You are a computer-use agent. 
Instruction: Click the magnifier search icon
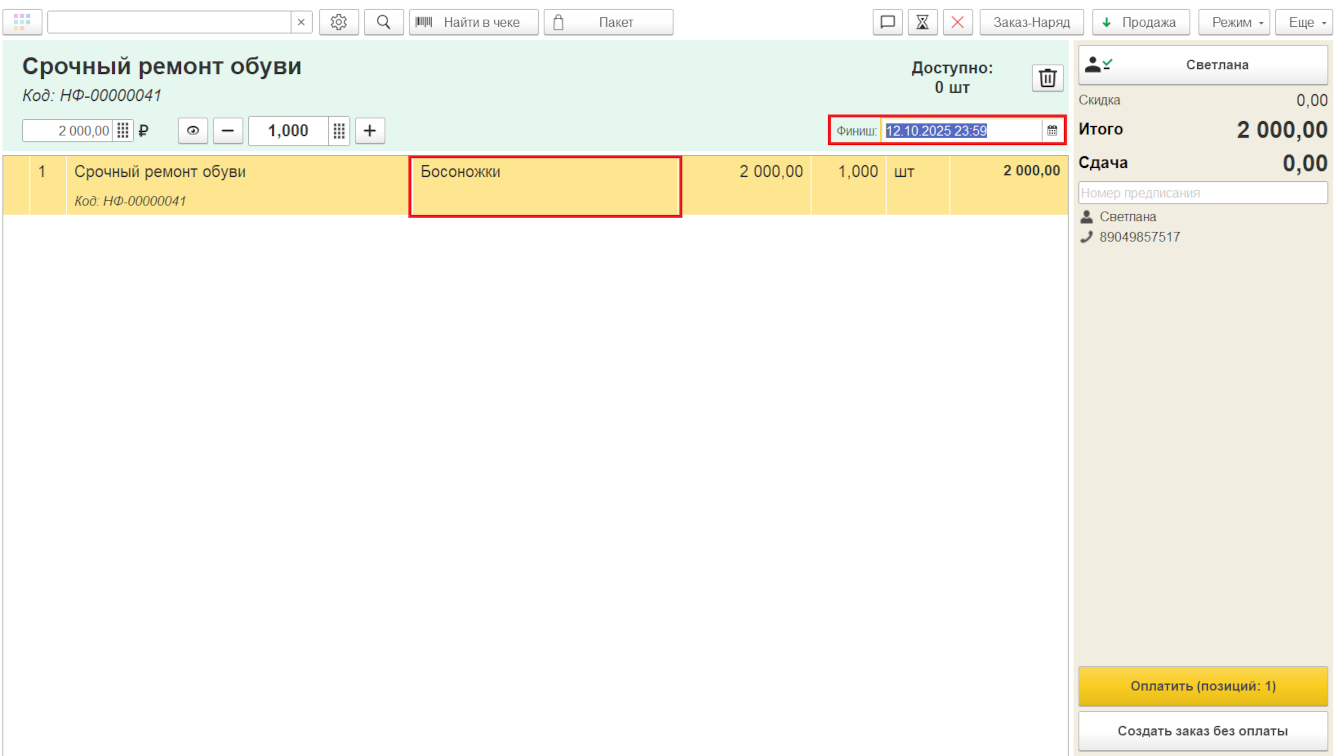(x=383, y=22)
